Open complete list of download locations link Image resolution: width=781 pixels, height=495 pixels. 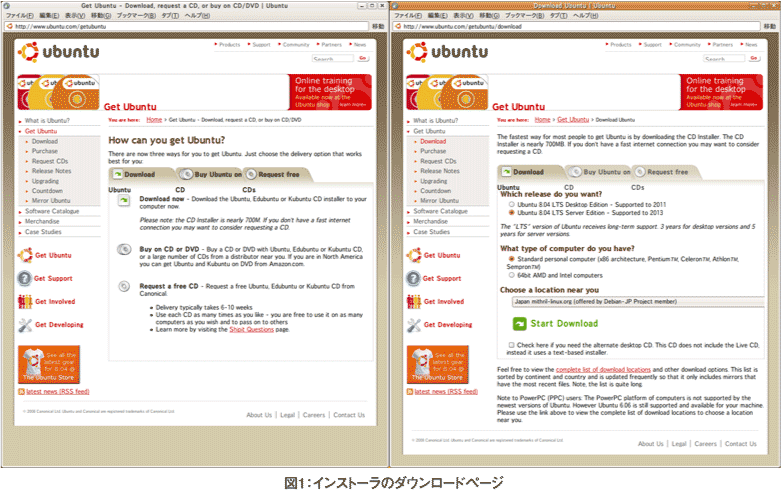pos(603,370)
